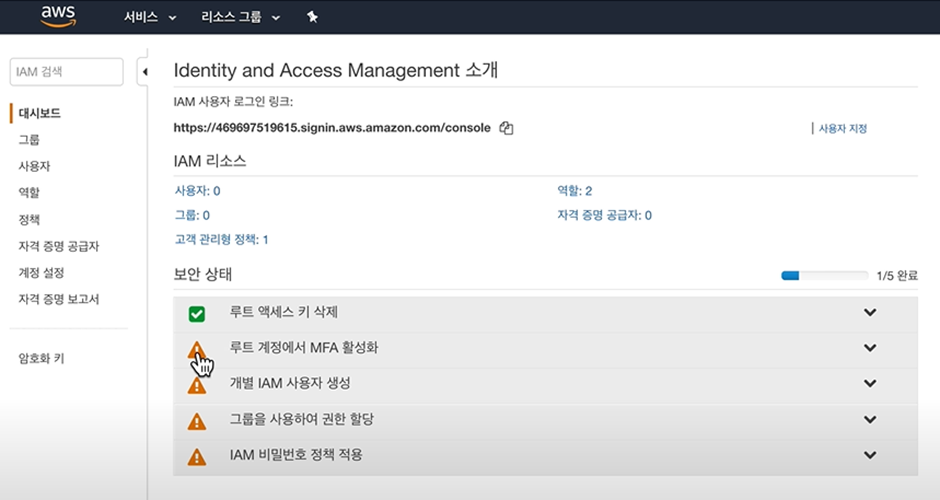This screenshot has height=500, width=940.
Task: Click the 개별 IAM 사용자 생성 row text
Action: click(x=290, y=383)
